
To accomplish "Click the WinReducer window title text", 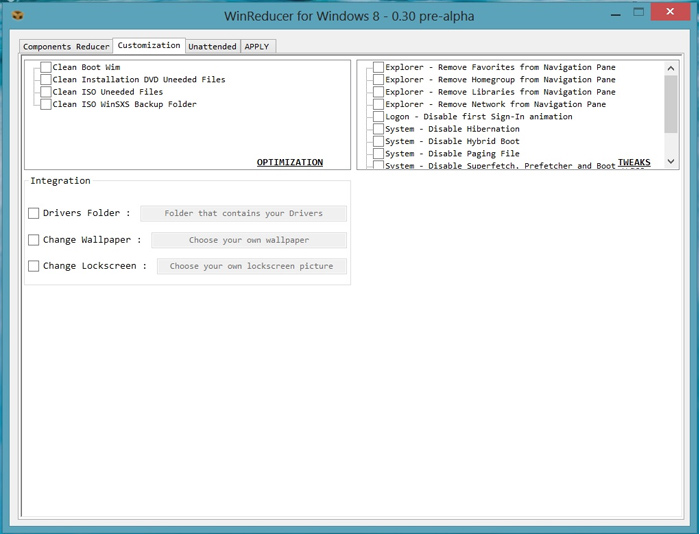I will click(x=349, y=16).
